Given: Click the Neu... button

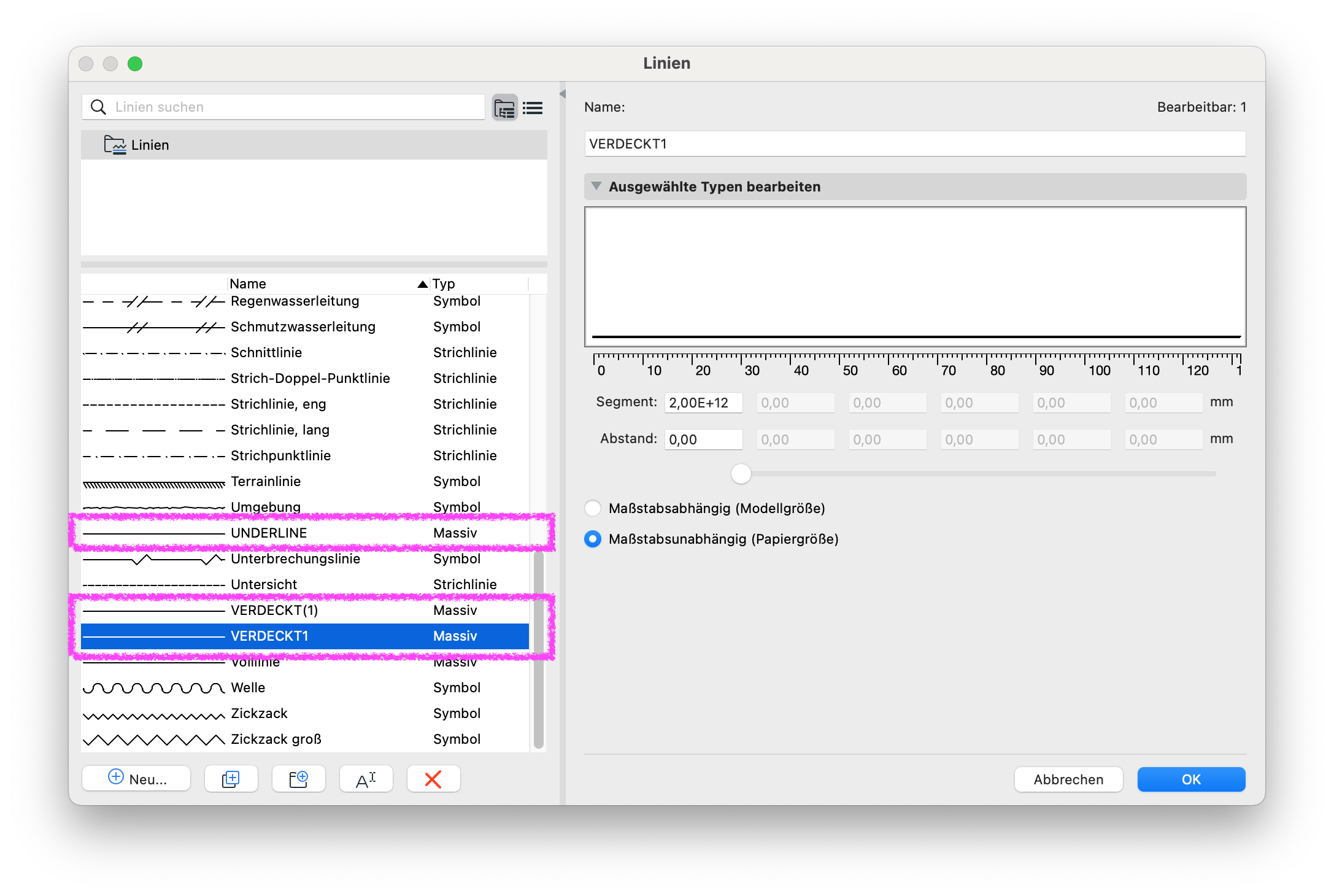Looking at the screenshot, I should 136,779.
